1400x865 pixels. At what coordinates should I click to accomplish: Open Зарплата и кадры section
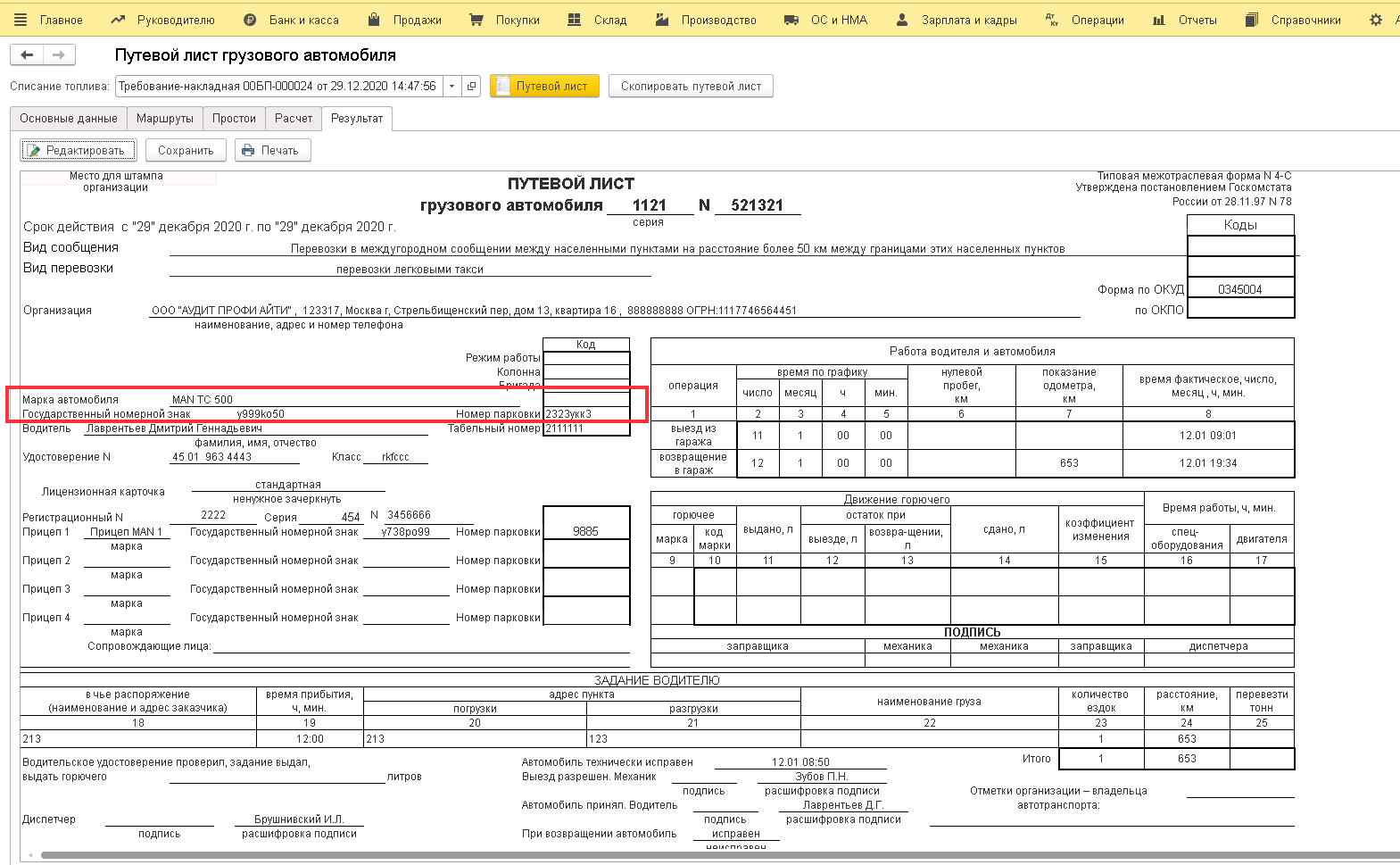pyautogui.click(x=957, y=20)
